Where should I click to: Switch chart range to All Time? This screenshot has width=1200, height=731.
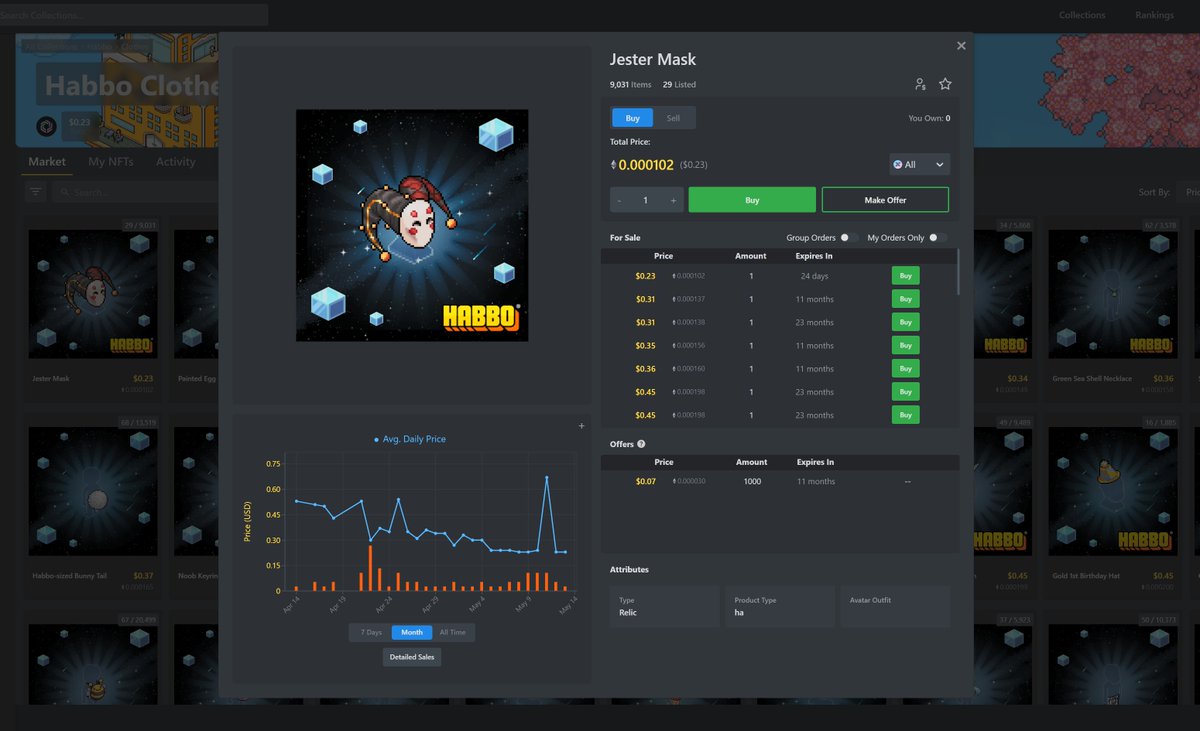[x=453, y=632]
